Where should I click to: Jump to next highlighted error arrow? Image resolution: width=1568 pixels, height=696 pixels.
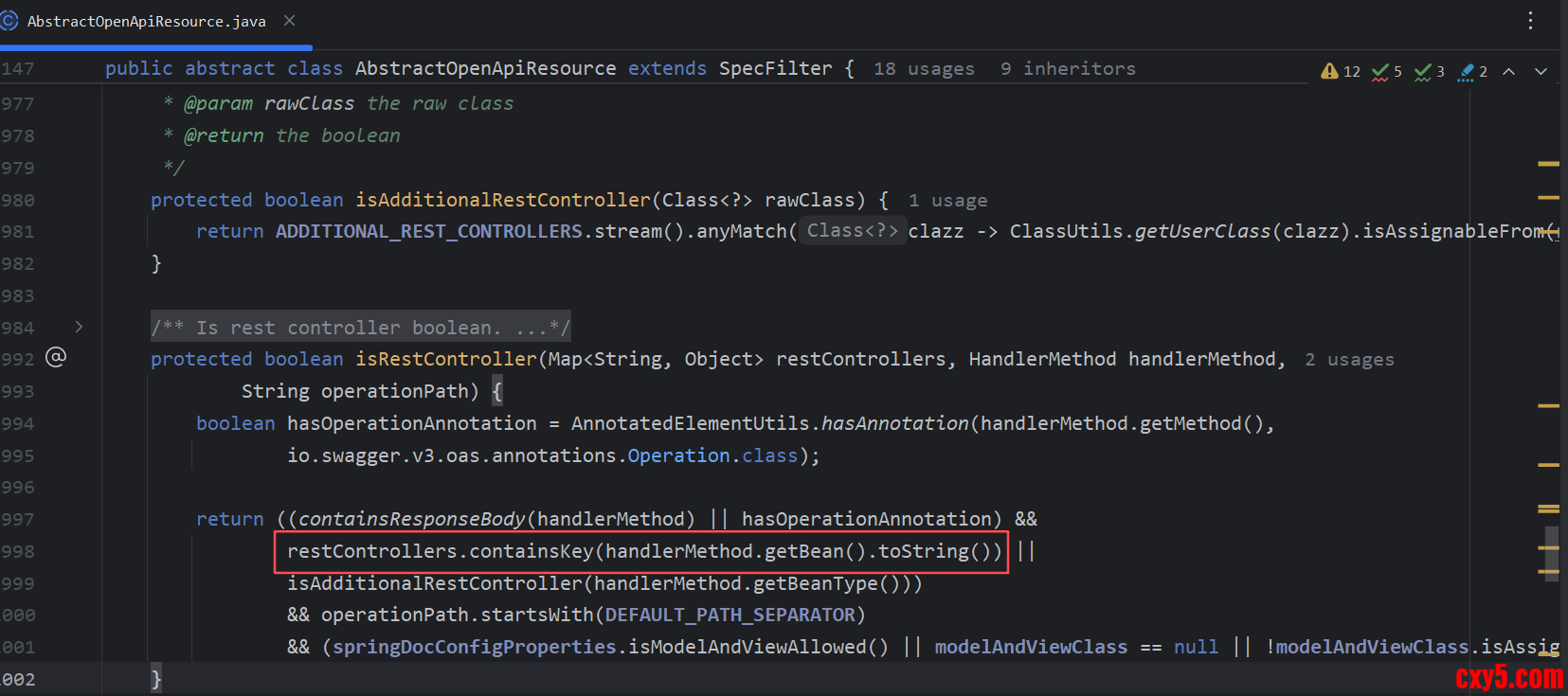tap(1541, 71)
